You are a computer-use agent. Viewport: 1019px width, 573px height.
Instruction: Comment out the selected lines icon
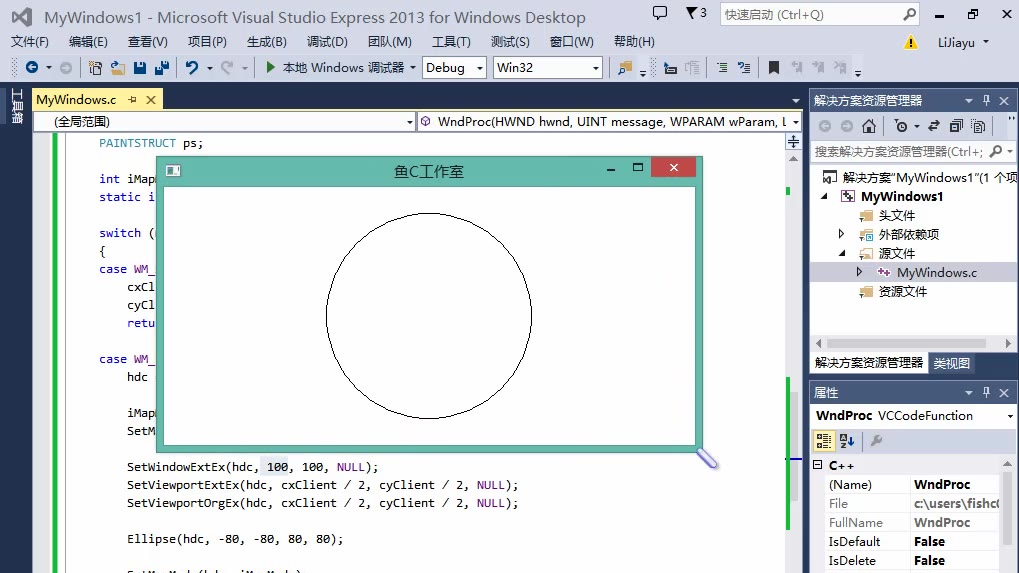tap(722, 68)
